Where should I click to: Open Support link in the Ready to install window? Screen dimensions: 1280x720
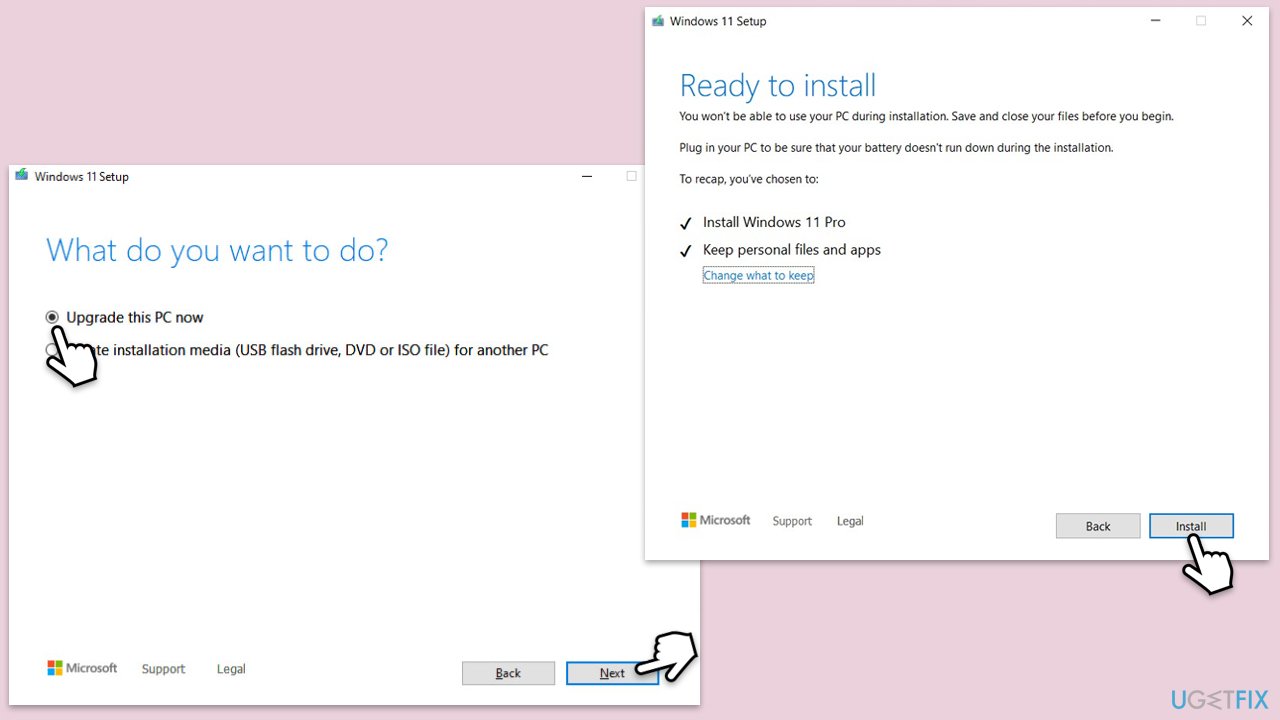click(792, 521)
